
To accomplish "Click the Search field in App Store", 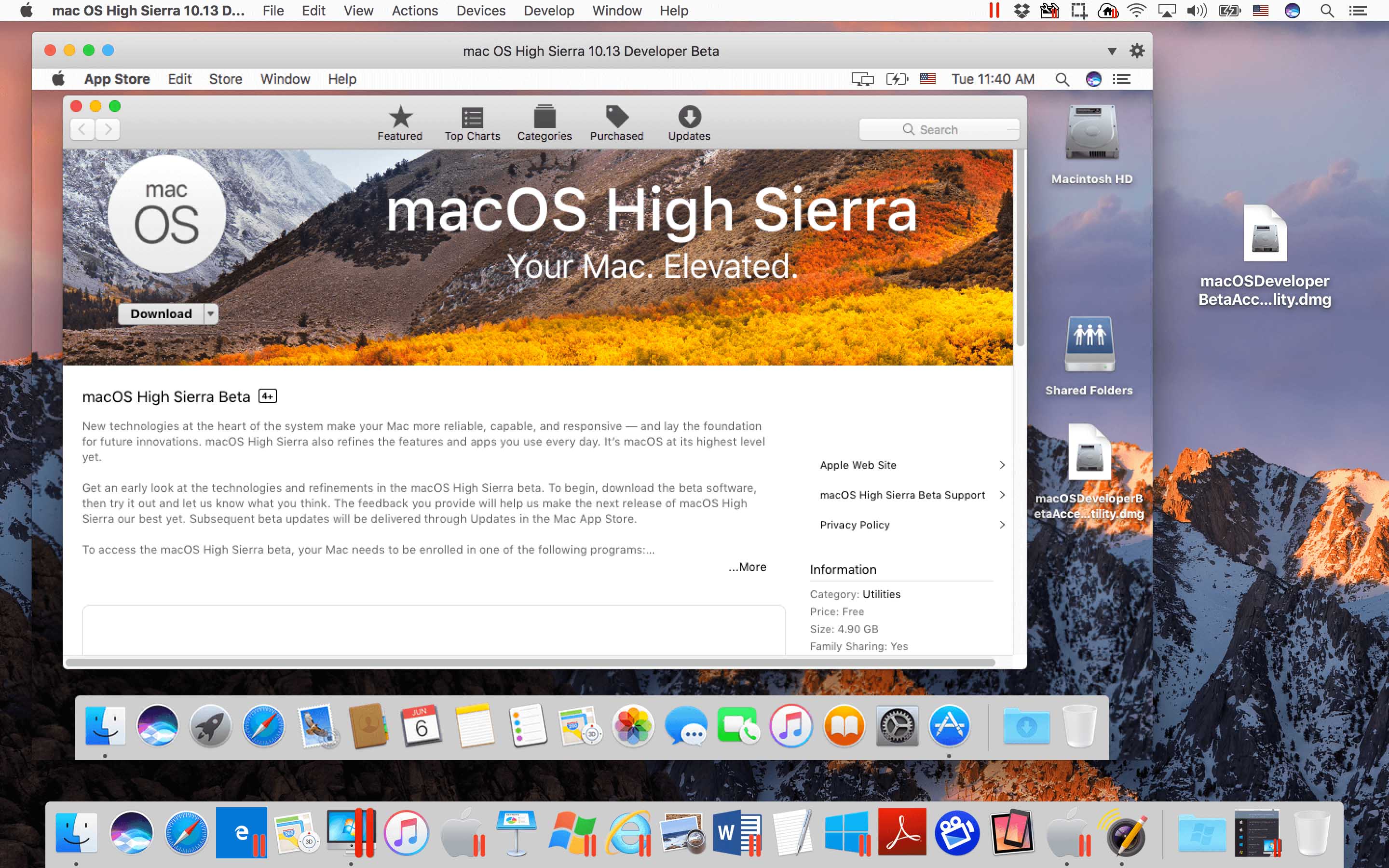I will (939, 129).
